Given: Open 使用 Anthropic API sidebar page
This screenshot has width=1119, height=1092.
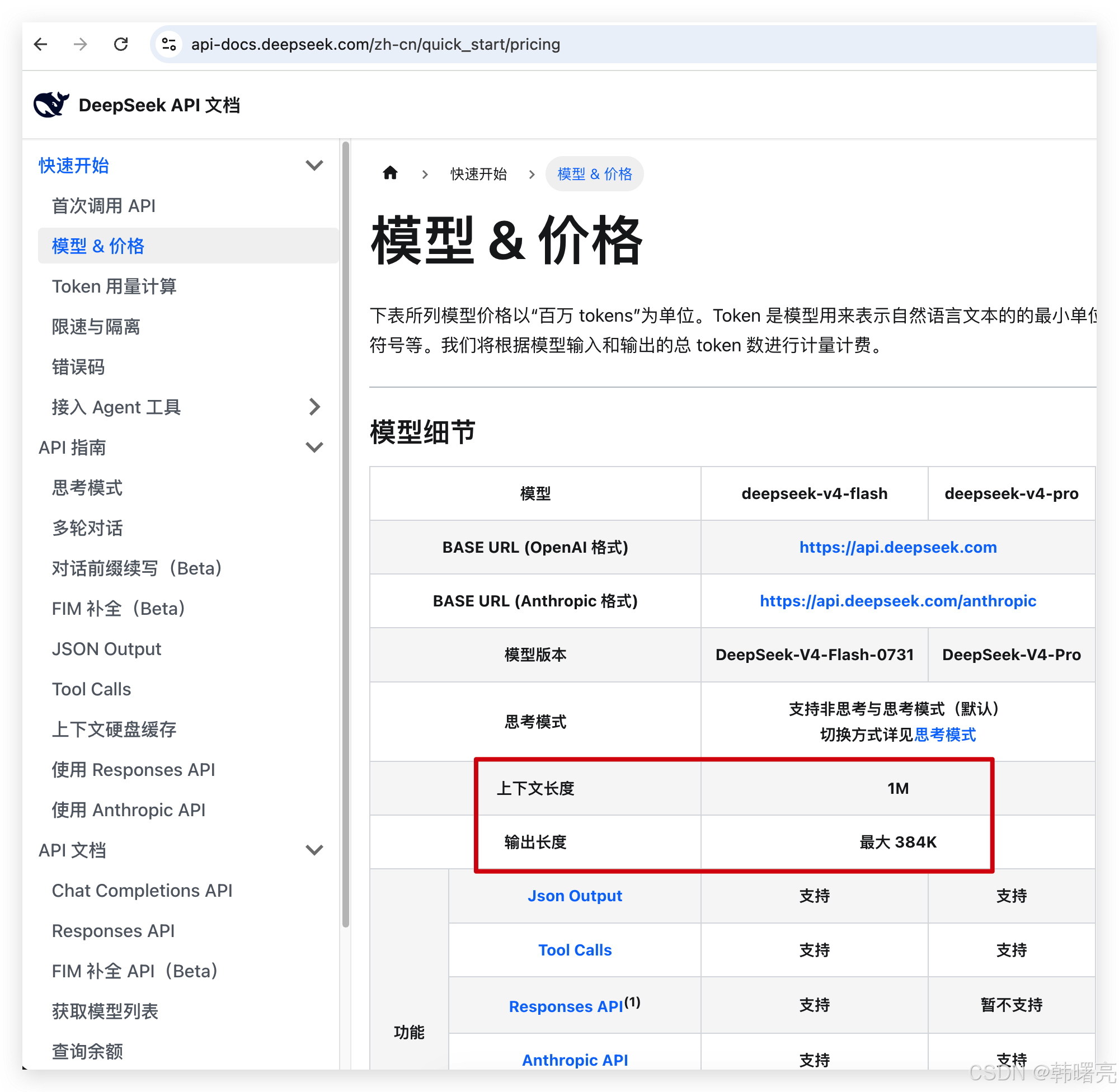Looking at the screenshot, I should coord(129,810).
